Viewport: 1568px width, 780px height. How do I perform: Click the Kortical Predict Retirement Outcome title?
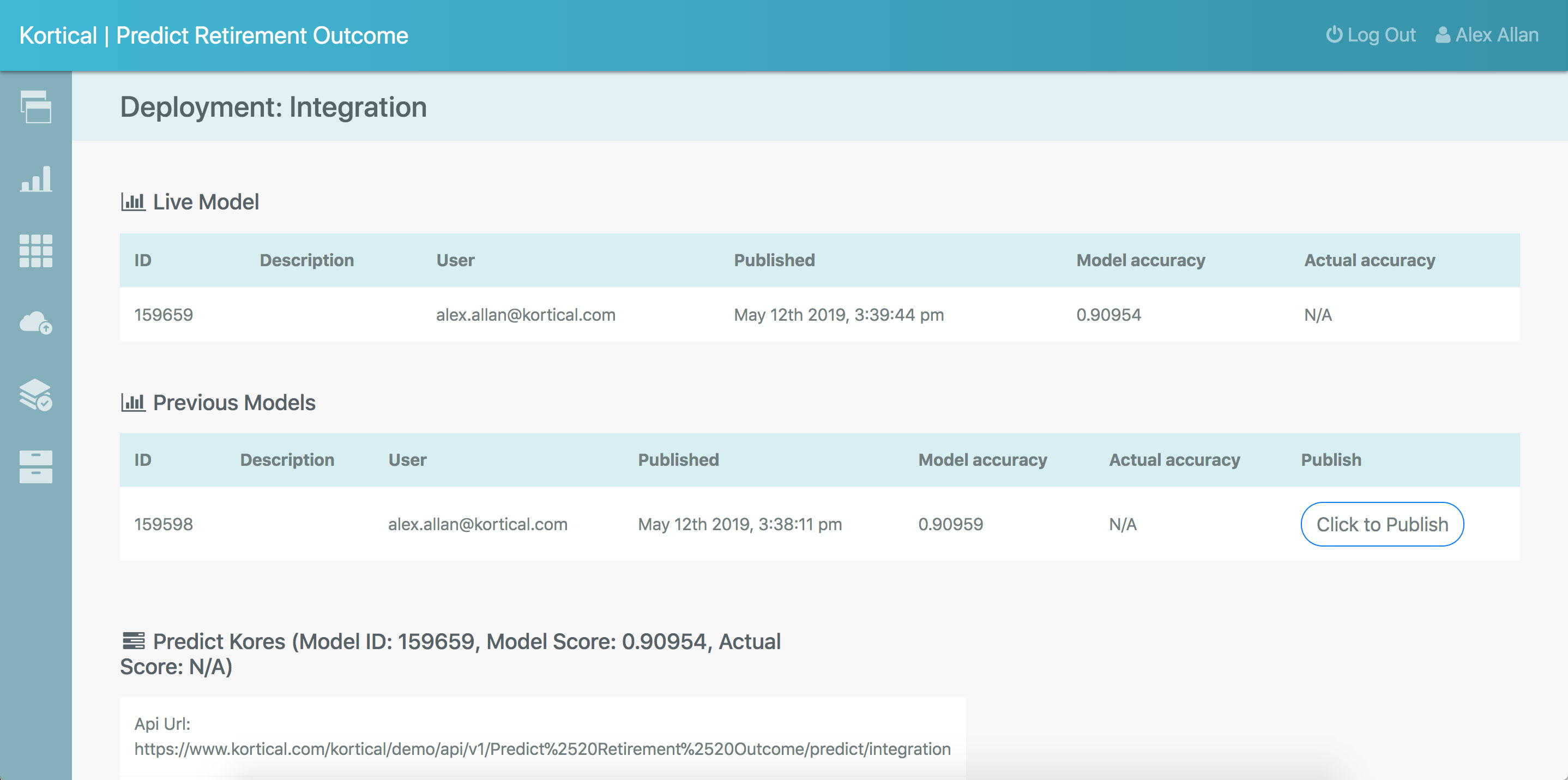(214, 35)
